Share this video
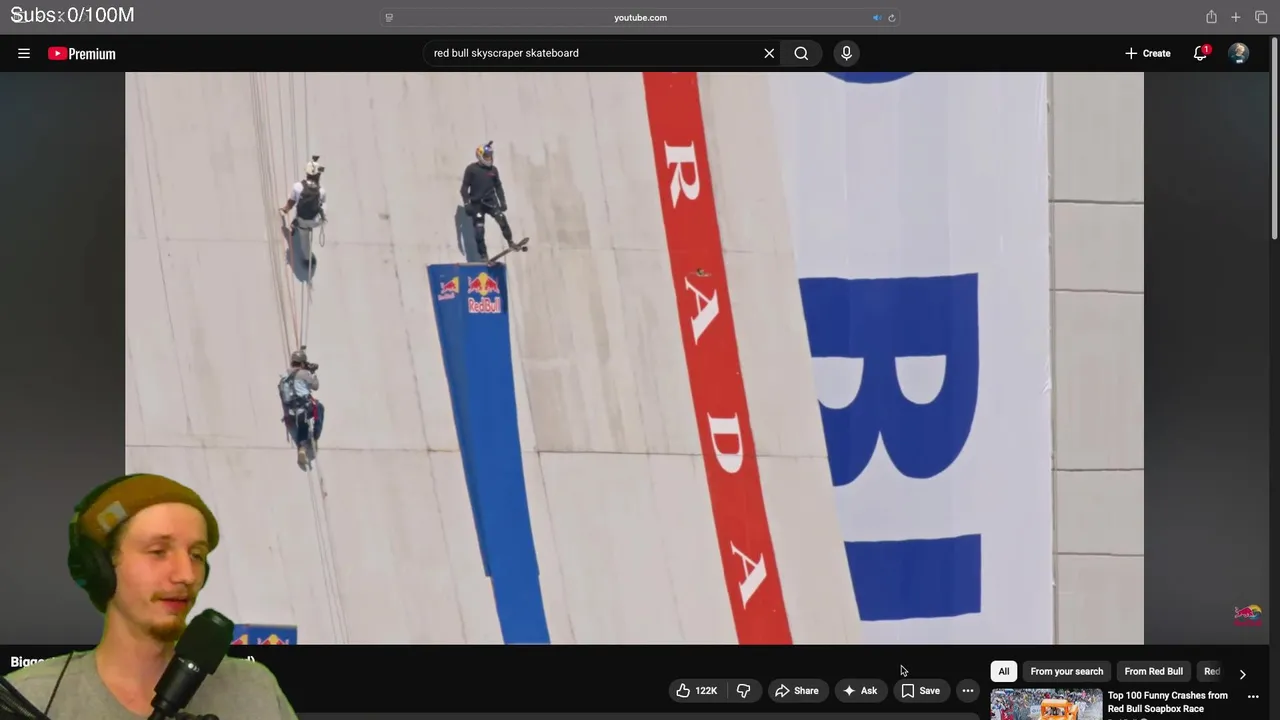This screenshot has width=1280, height=720. tap(796, 691)
